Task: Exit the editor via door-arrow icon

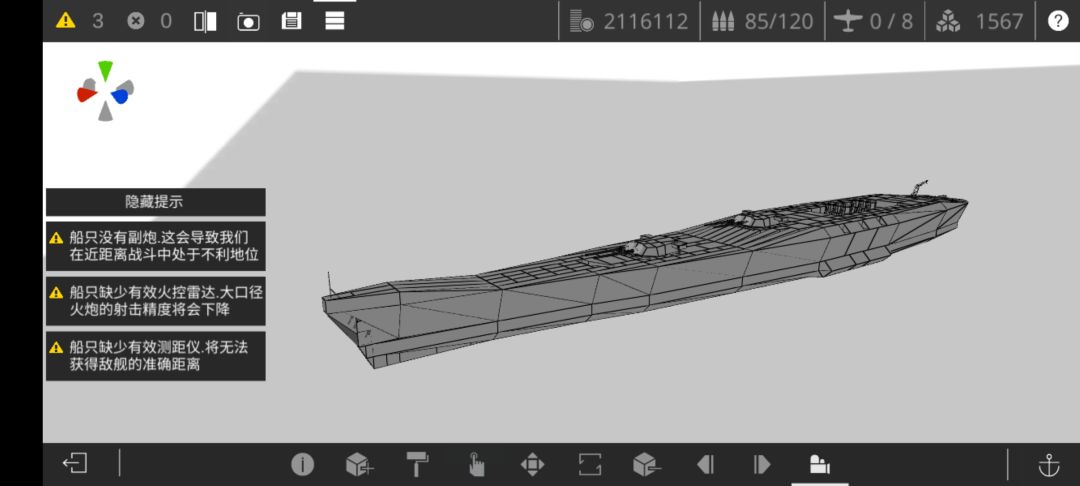Action: click(74, 463)
